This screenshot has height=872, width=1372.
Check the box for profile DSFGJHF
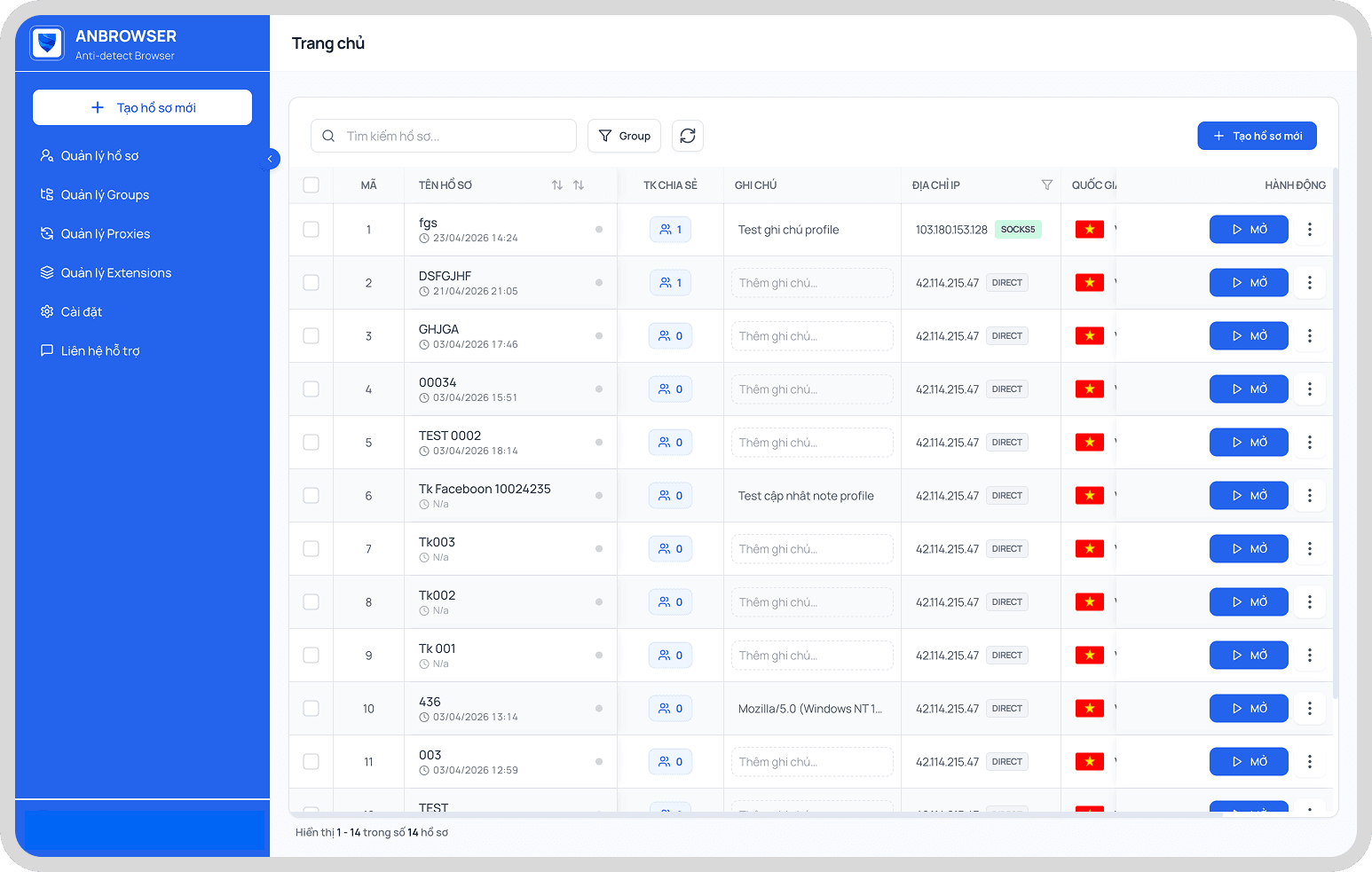[311, 283]
